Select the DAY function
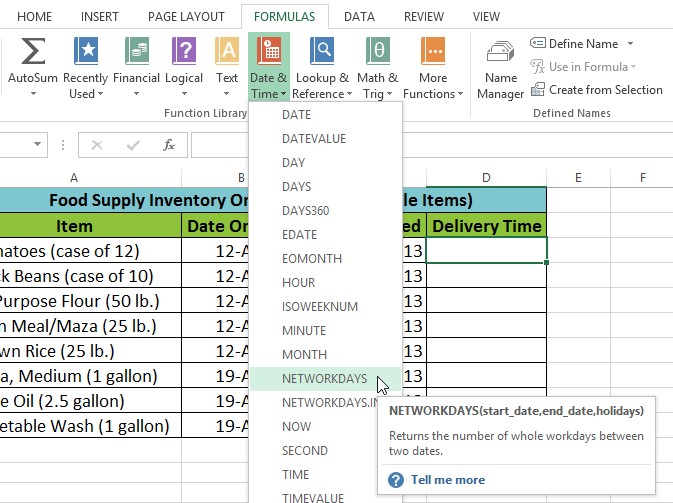Screen dimensions: 673x503 (x=325, y=163)
